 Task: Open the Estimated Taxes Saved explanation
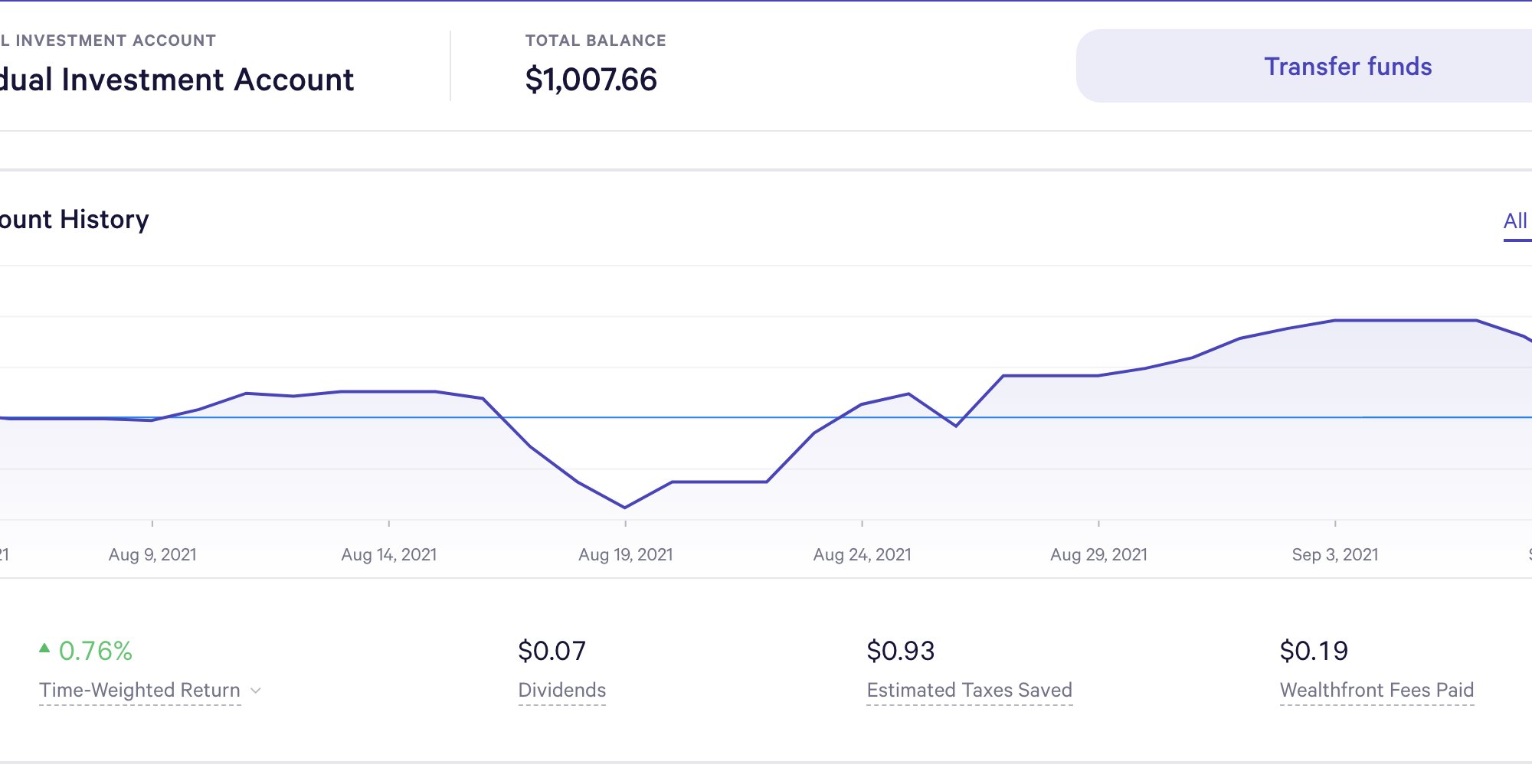(969, 691)
